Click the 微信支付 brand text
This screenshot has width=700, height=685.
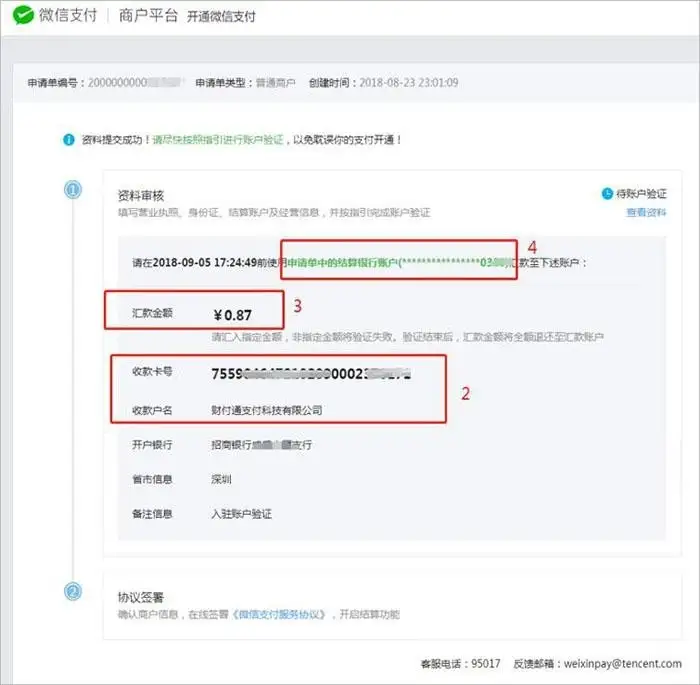click(x=68, y=15)
